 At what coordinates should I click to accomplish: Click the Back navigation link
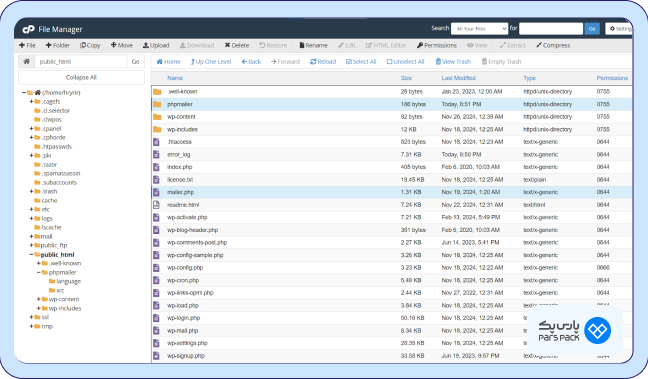(251, 62)
